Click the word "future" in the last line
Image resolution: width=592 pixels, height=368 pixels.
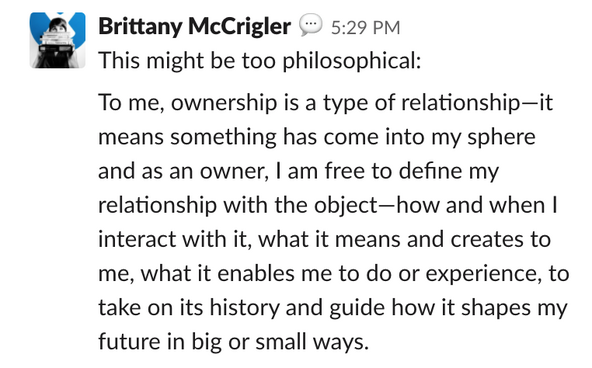point(129,342)
